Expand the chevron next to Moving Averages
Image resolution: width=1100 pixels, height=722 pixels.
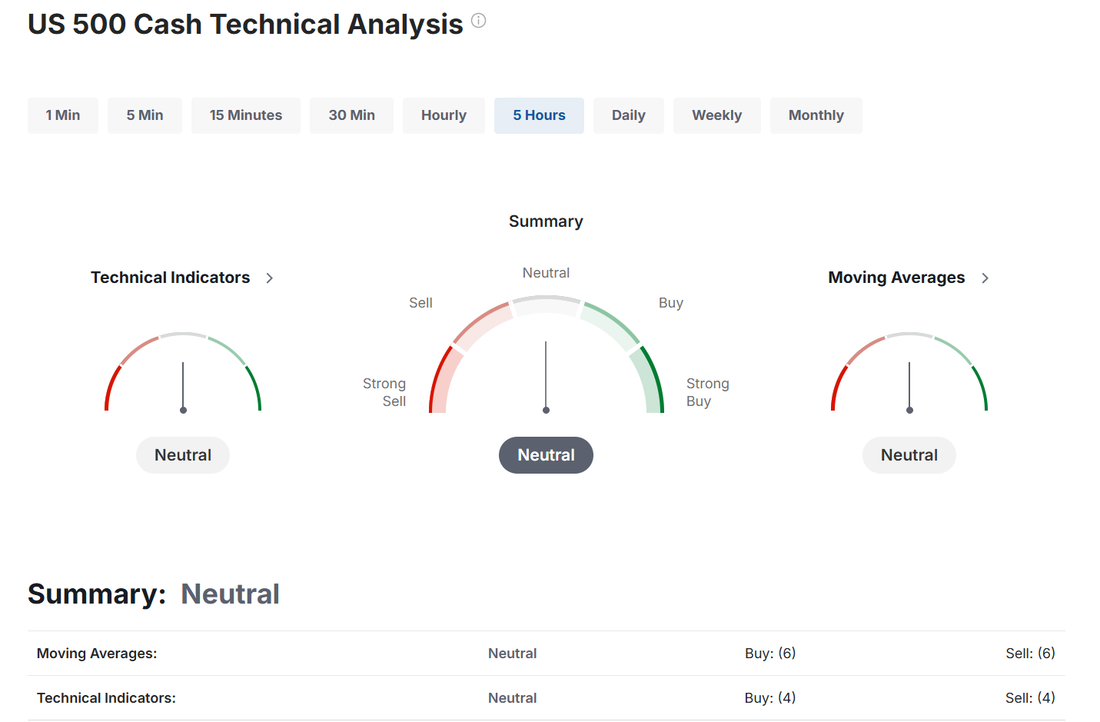[x=985, y=279]
